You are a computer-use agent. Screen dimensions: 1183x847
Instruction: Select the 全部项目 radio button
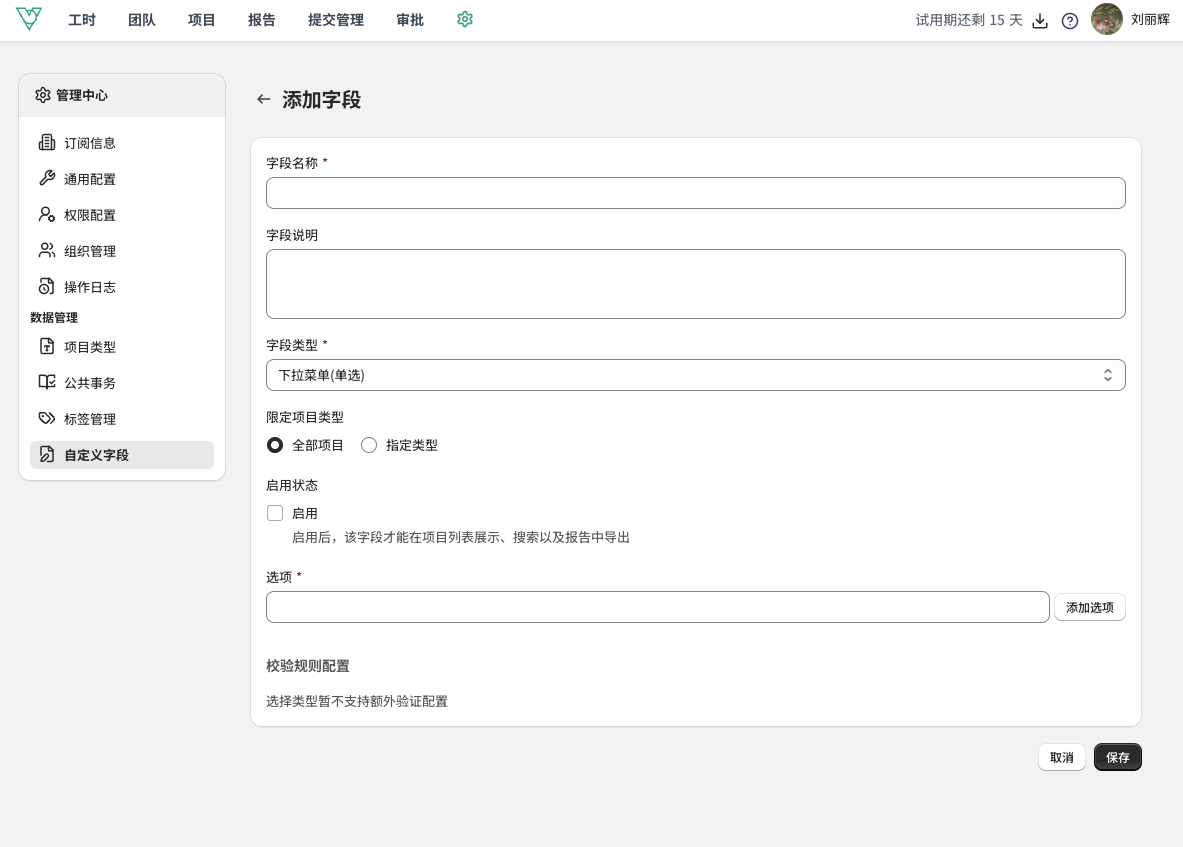(275, 445)
